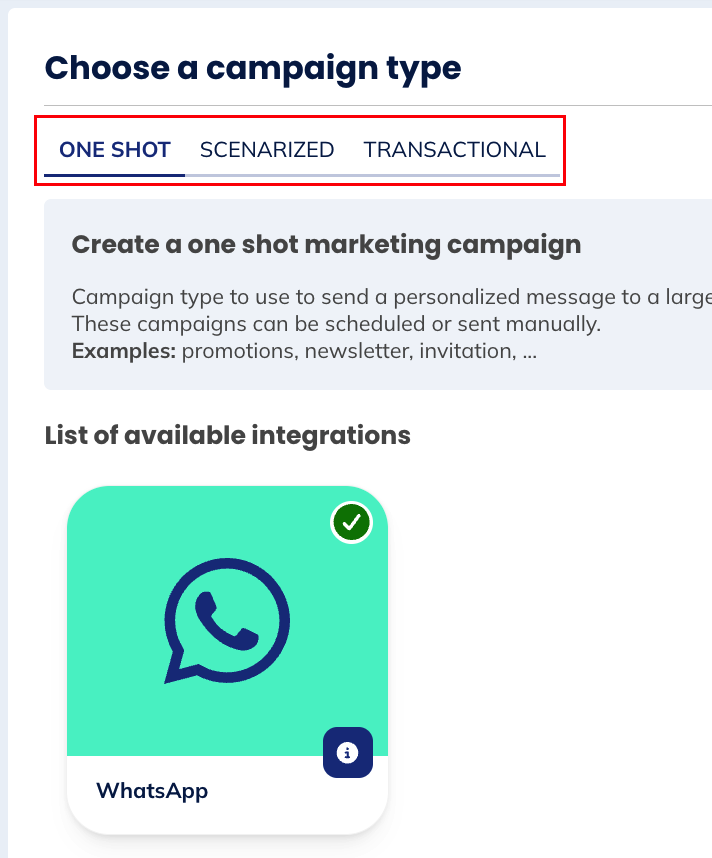The image size is (712, 858).
Task: Click the WhatsApp phone logo icon
Action: [x=227, y=621]
